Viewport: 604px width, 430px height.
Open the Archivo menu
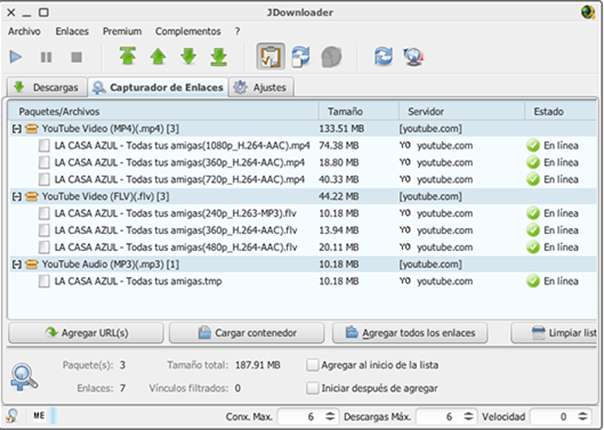tap(24, 31)
